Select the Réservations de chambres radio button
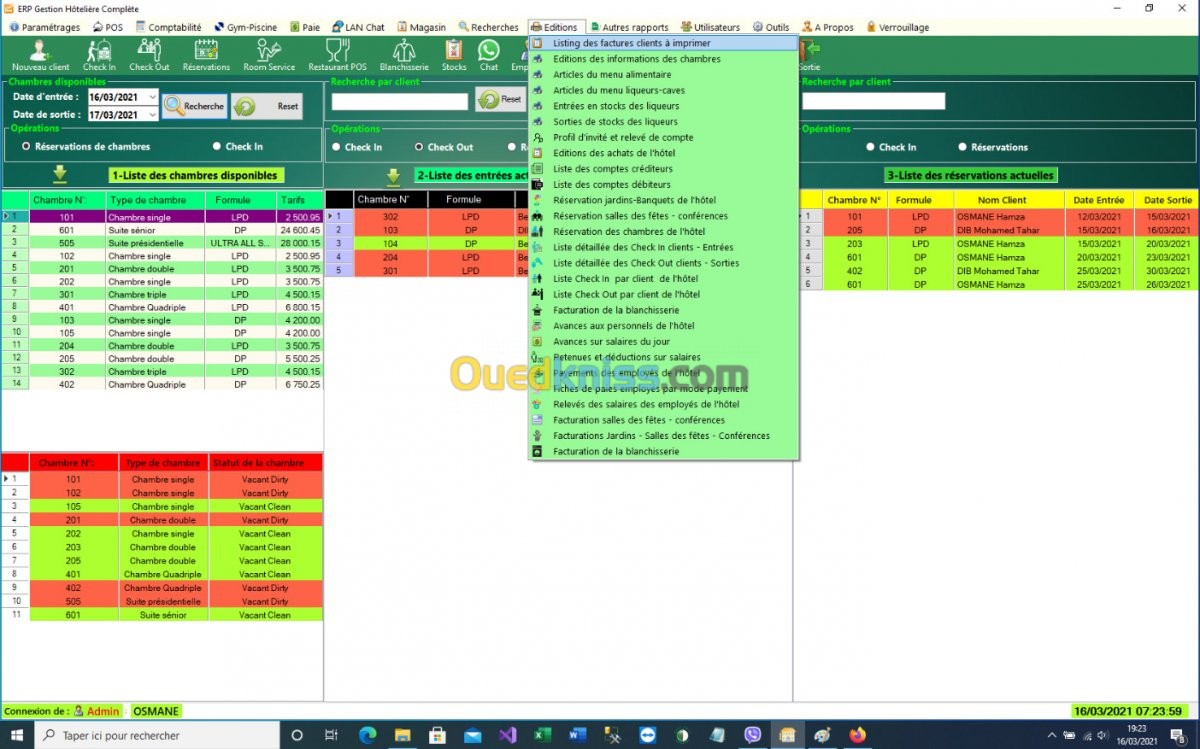1200x749 pixels. [26, 147]
